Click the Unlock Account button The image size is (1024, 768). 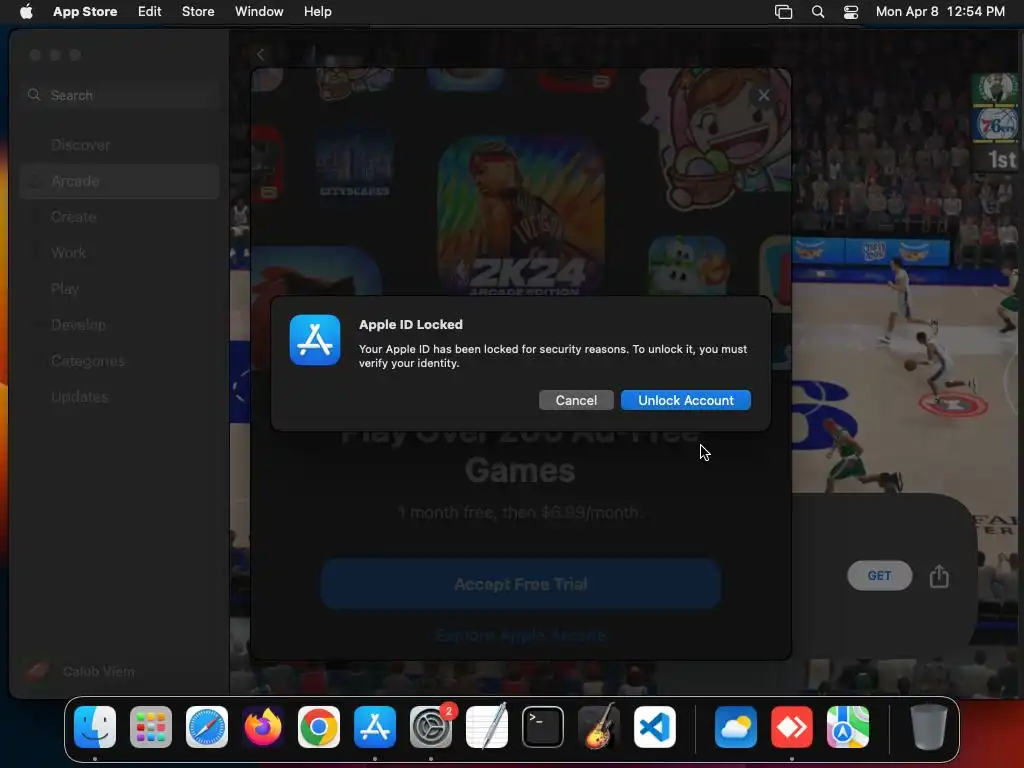[685, 400]
